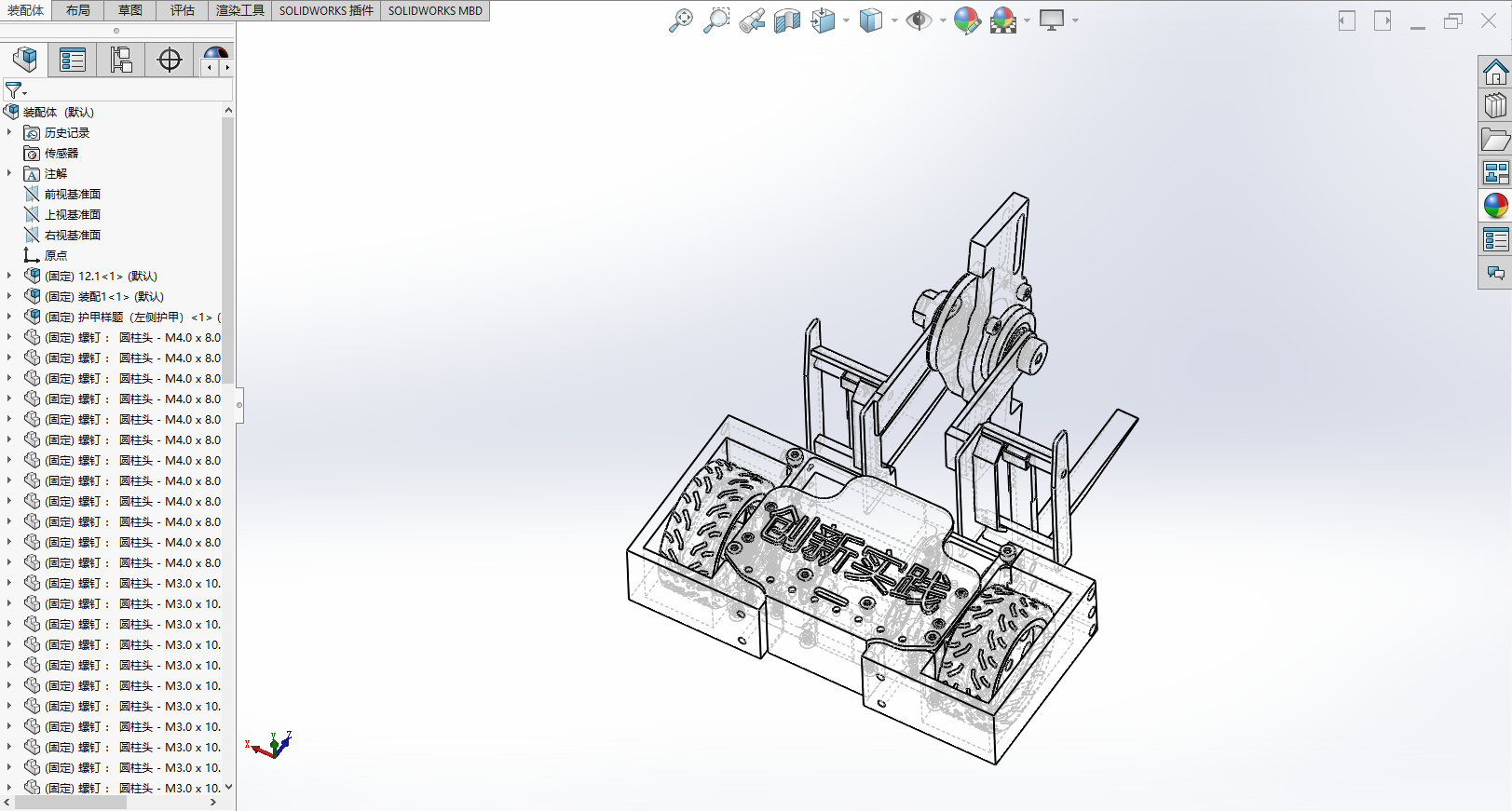The image size is (1512, 811).
Task: Open SOLIDWORKS Resources home icon in task pane
Action: (1495, 72)
